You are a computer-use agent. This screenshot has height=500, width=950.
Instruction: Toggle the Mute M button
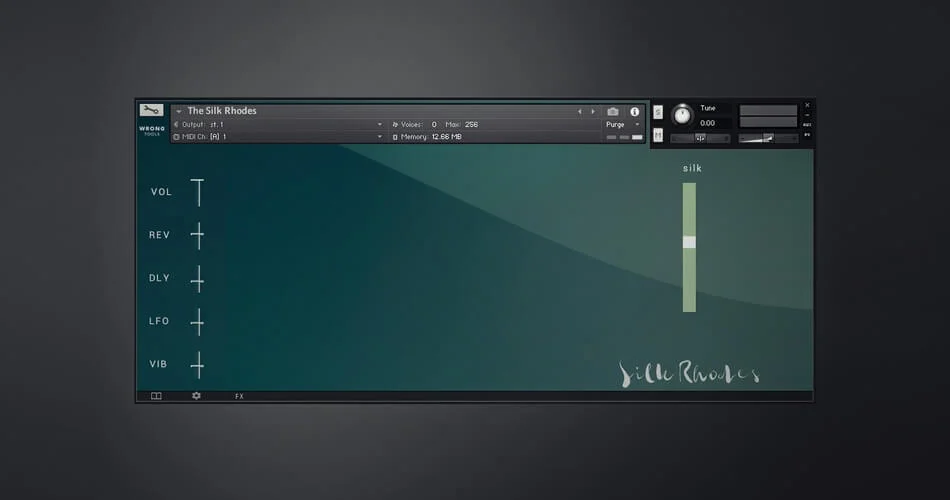[x=658, y=135]
